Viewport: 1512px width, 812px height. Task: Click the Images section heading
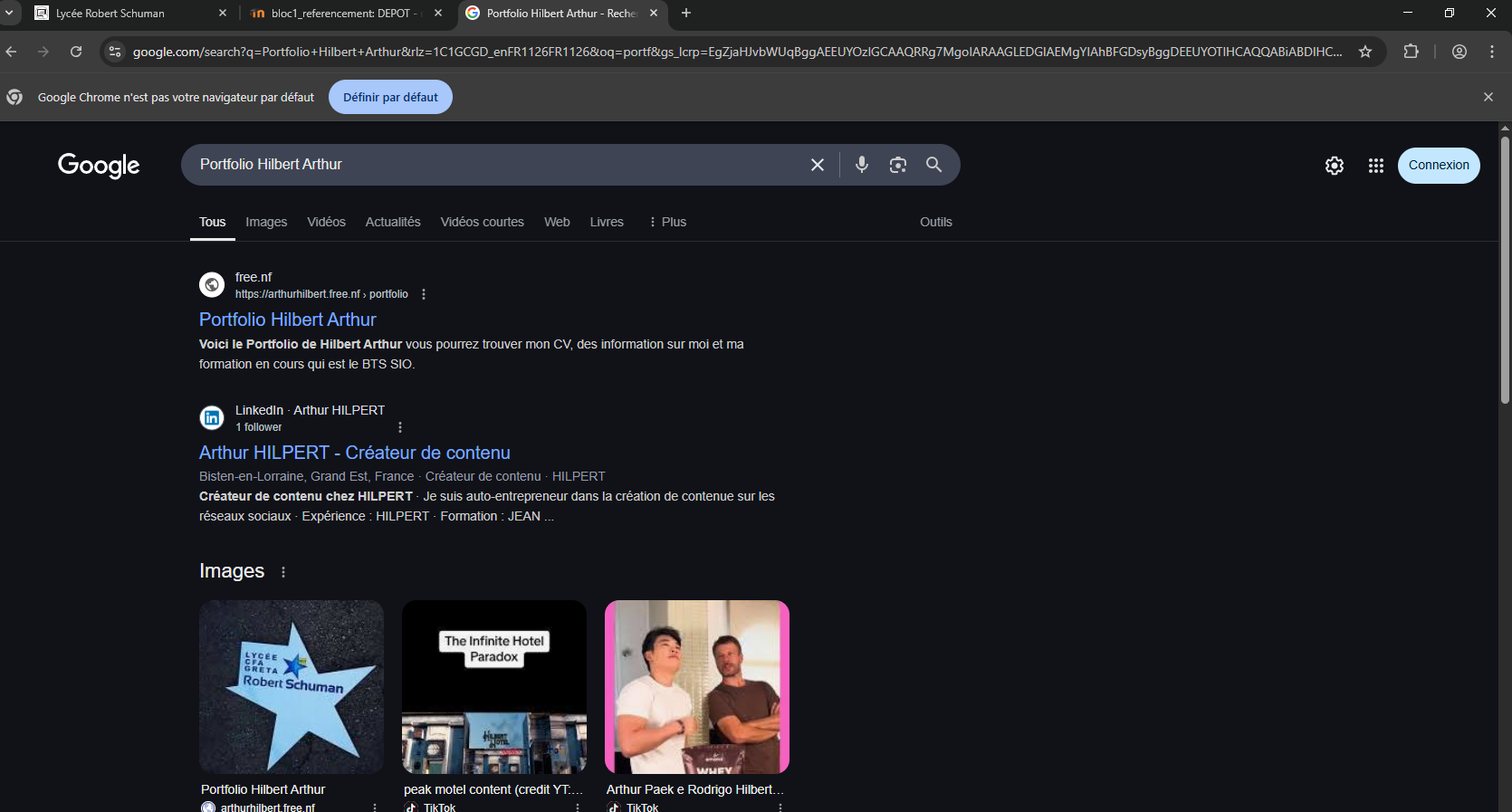(x=232, y=571)
